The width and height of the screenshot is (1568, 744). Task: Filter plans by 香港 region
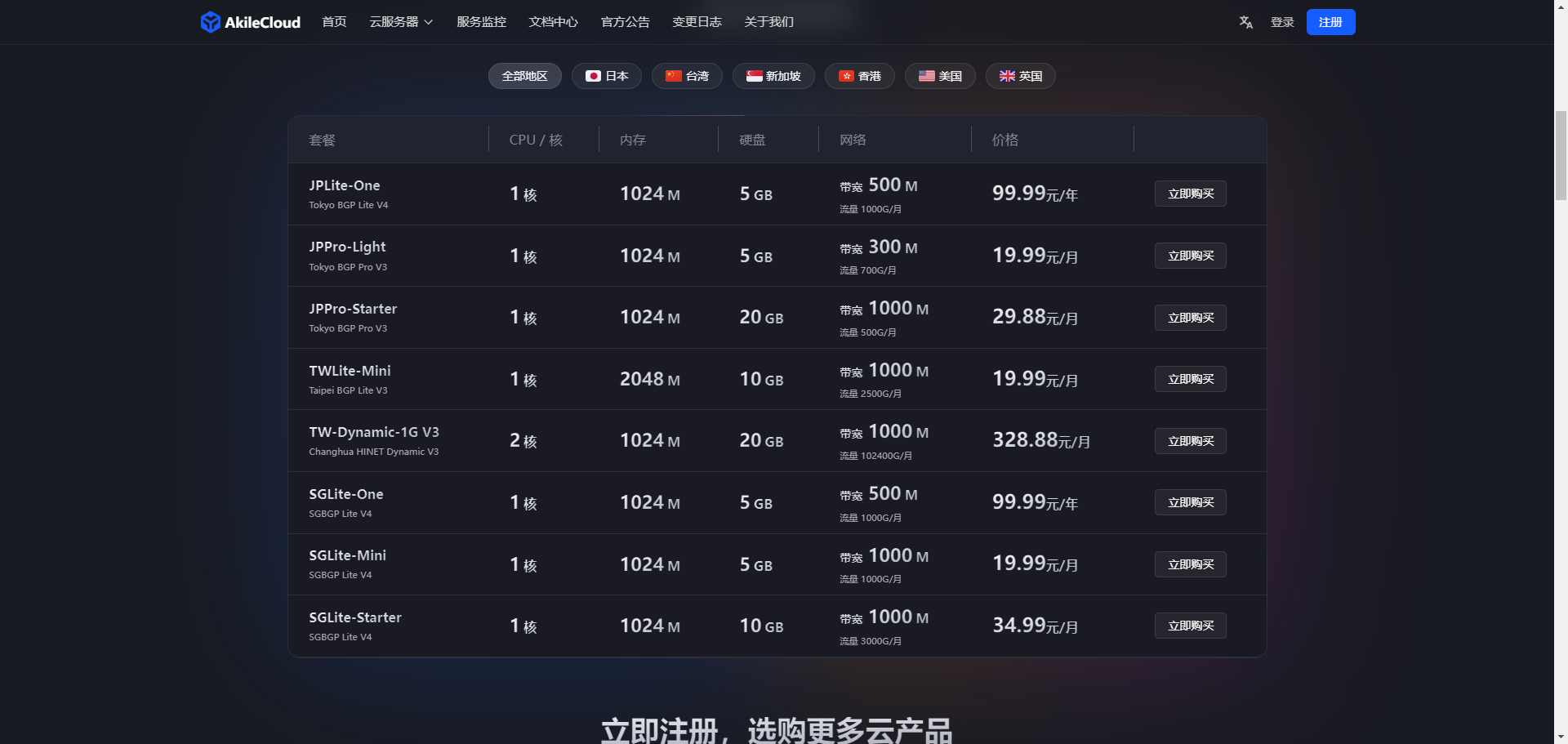click(x=859, y=76)
